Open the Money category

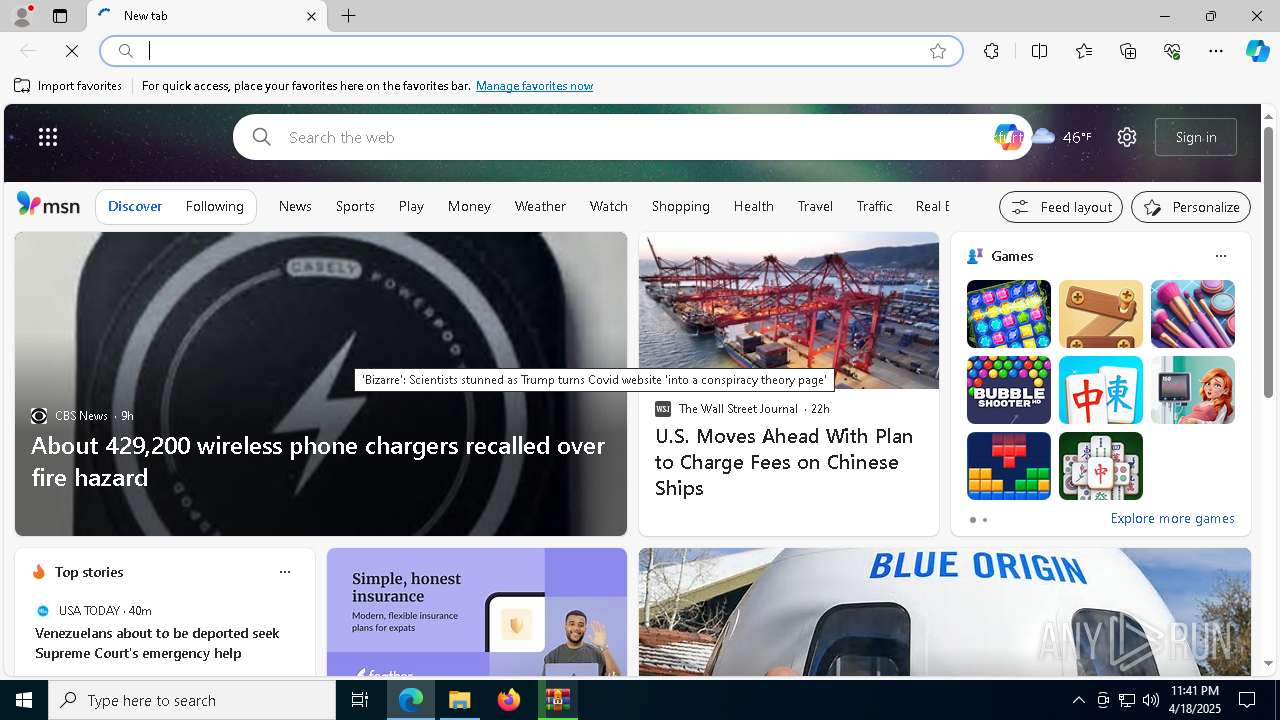(x=469, y=206)
